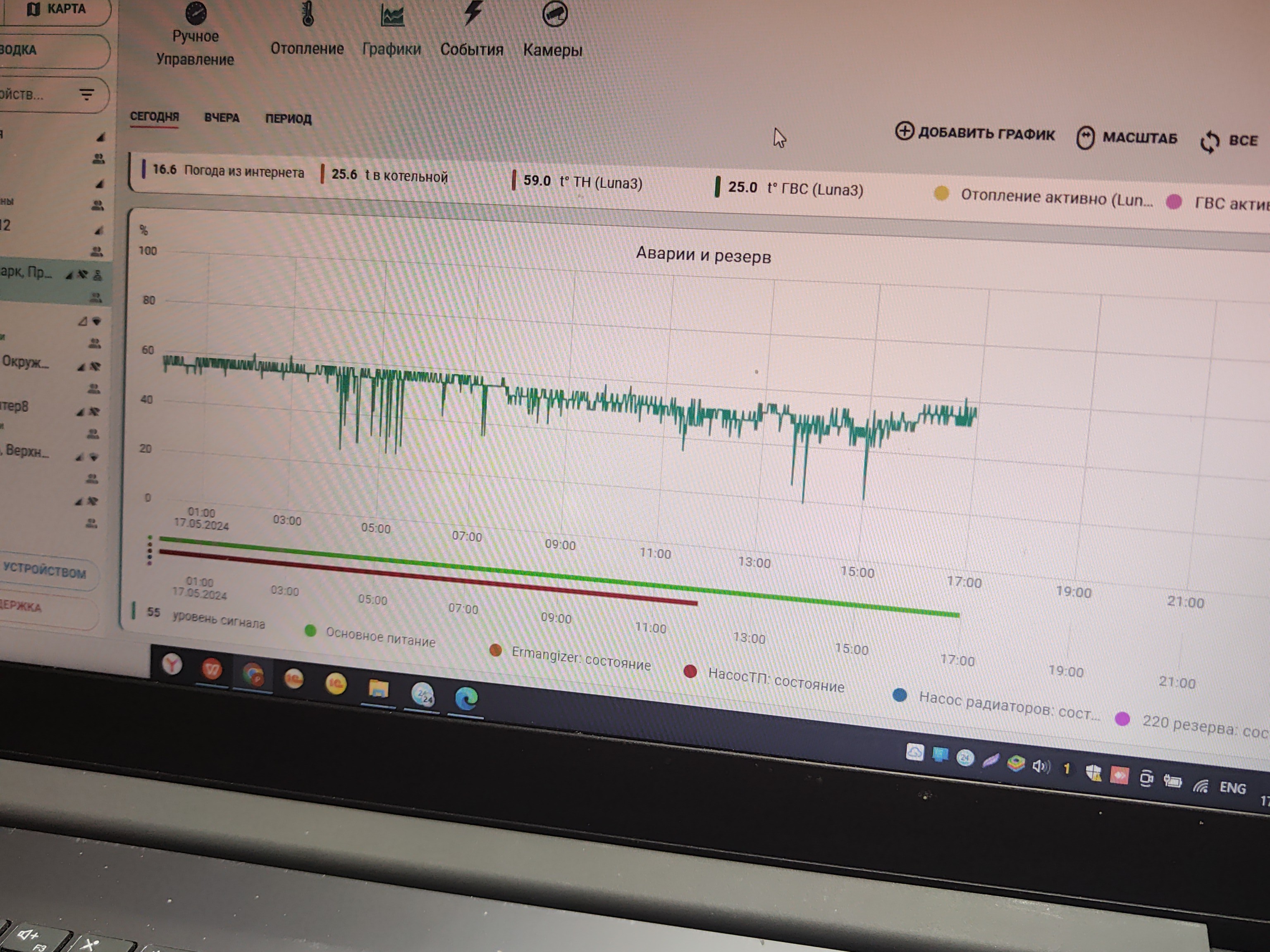This screenshot has height=952, width=1270.
Task: Open Графики chart icon
Action: click(x=392, y=16)
